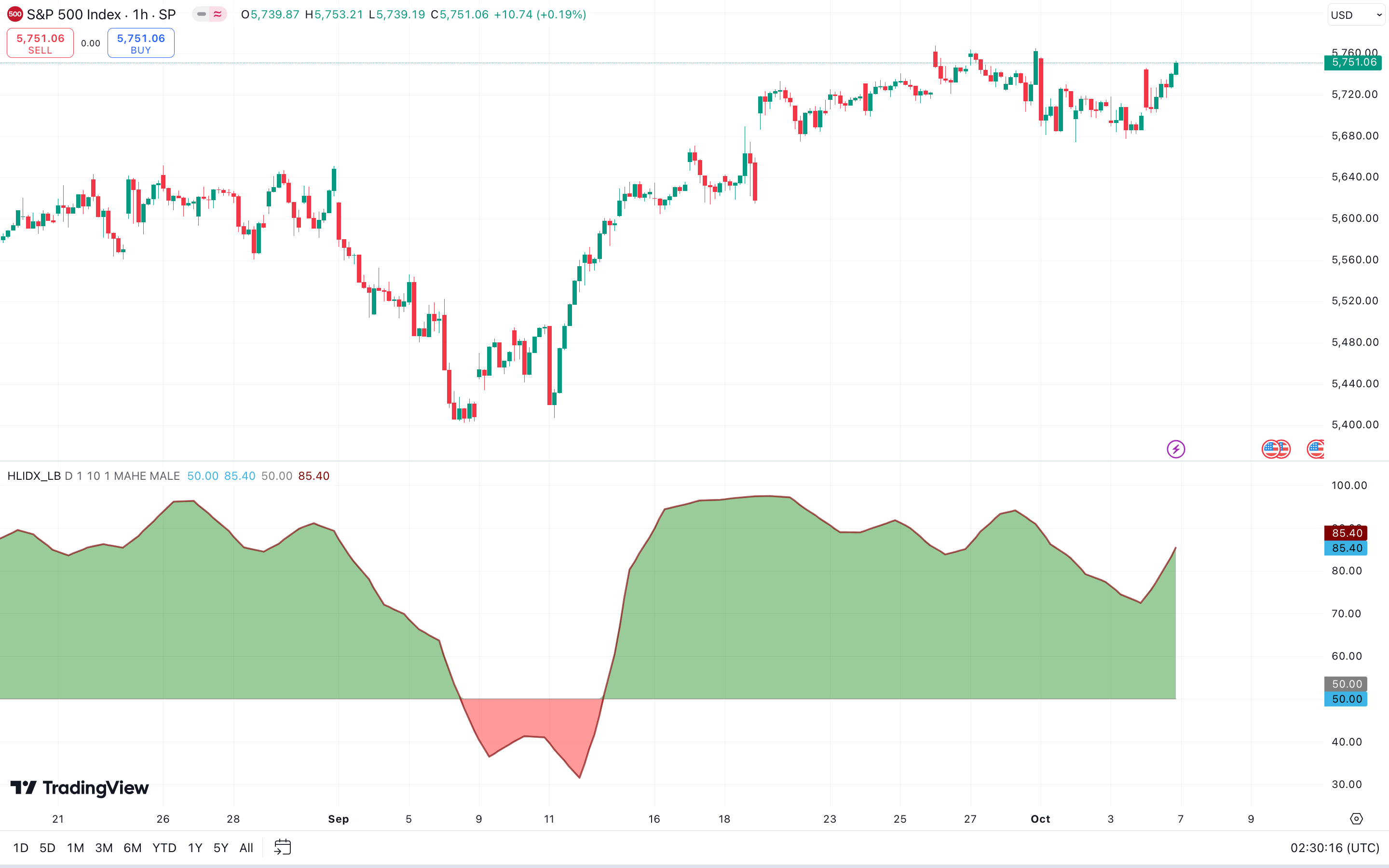
Task: Open the S&P 500 Index symbol title
Action: pos(101,14)
